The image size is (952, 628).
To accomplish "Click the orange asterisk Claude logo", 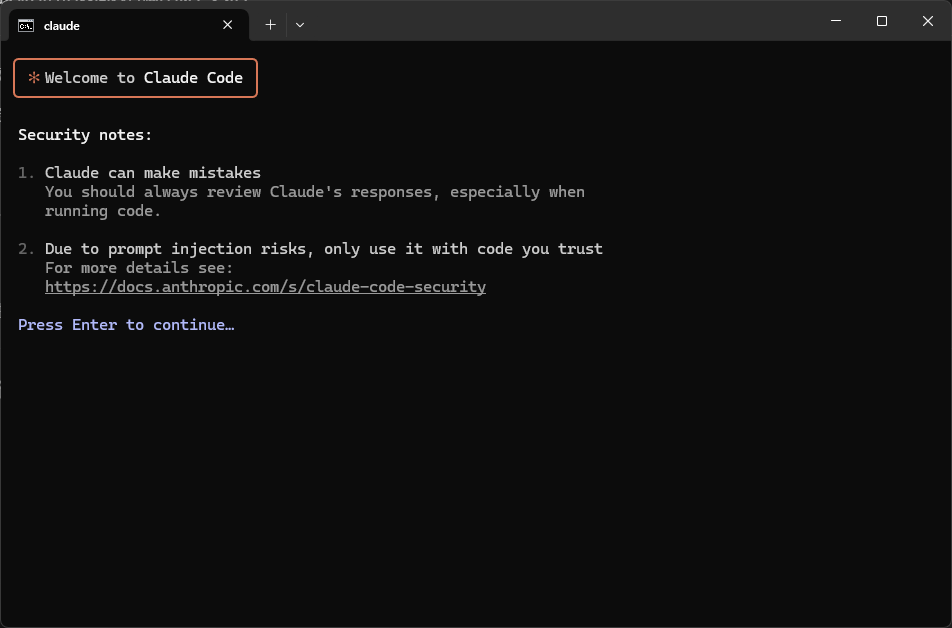I will tap(34, 78).
